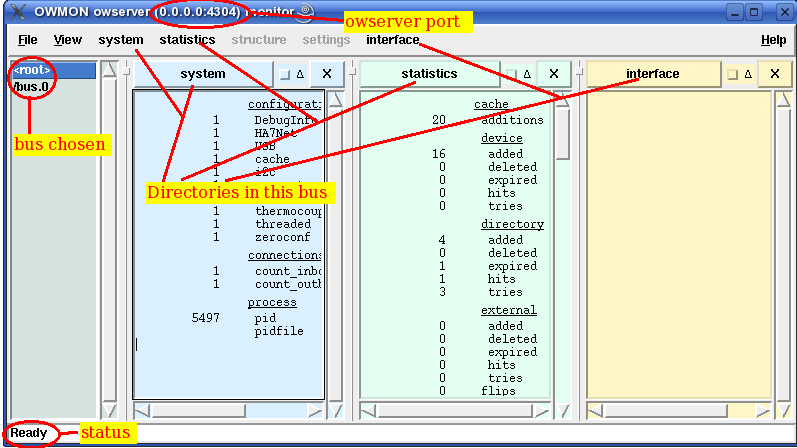Click up arrow of bus list scrollbar
Viewport: 797px width, 448px height.
(x=109, y=70)
